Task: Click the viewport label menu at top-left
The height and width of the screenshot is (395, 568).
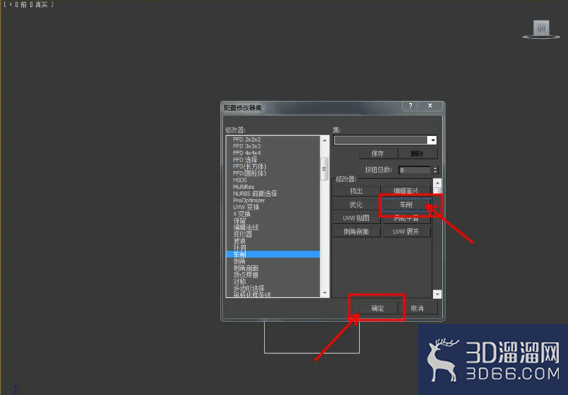Action: click(x=29, y=5)
